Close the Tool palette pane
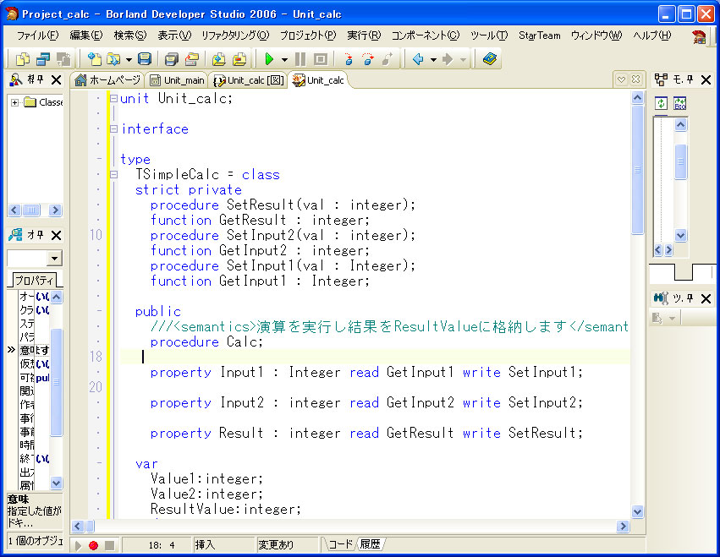This screenshot has height=557, width=720. (706, 298)
